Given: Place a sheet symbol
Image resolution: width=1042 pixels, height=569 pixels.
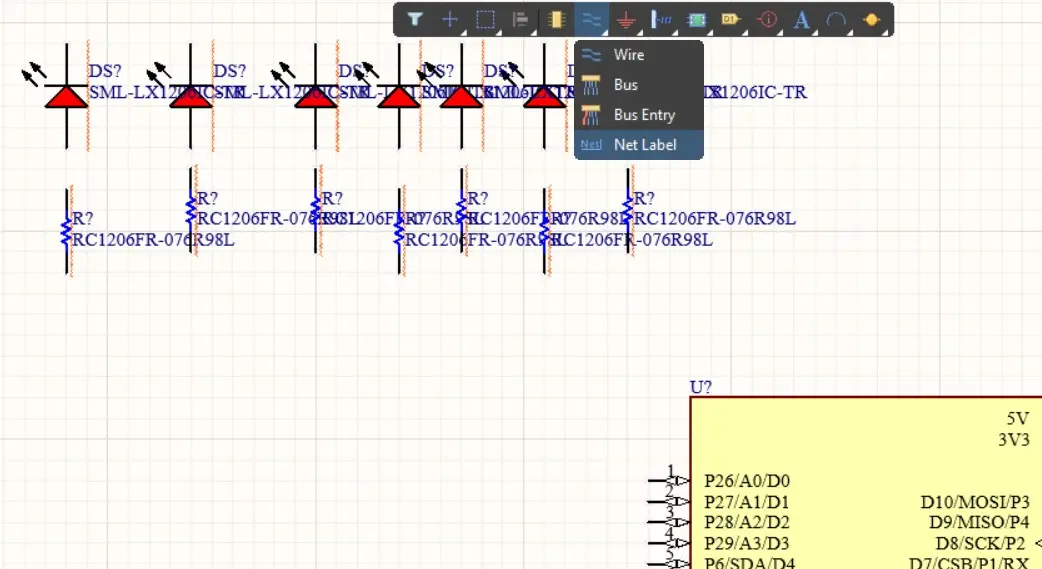Looking at the screenshot, I should click(696, 20).
